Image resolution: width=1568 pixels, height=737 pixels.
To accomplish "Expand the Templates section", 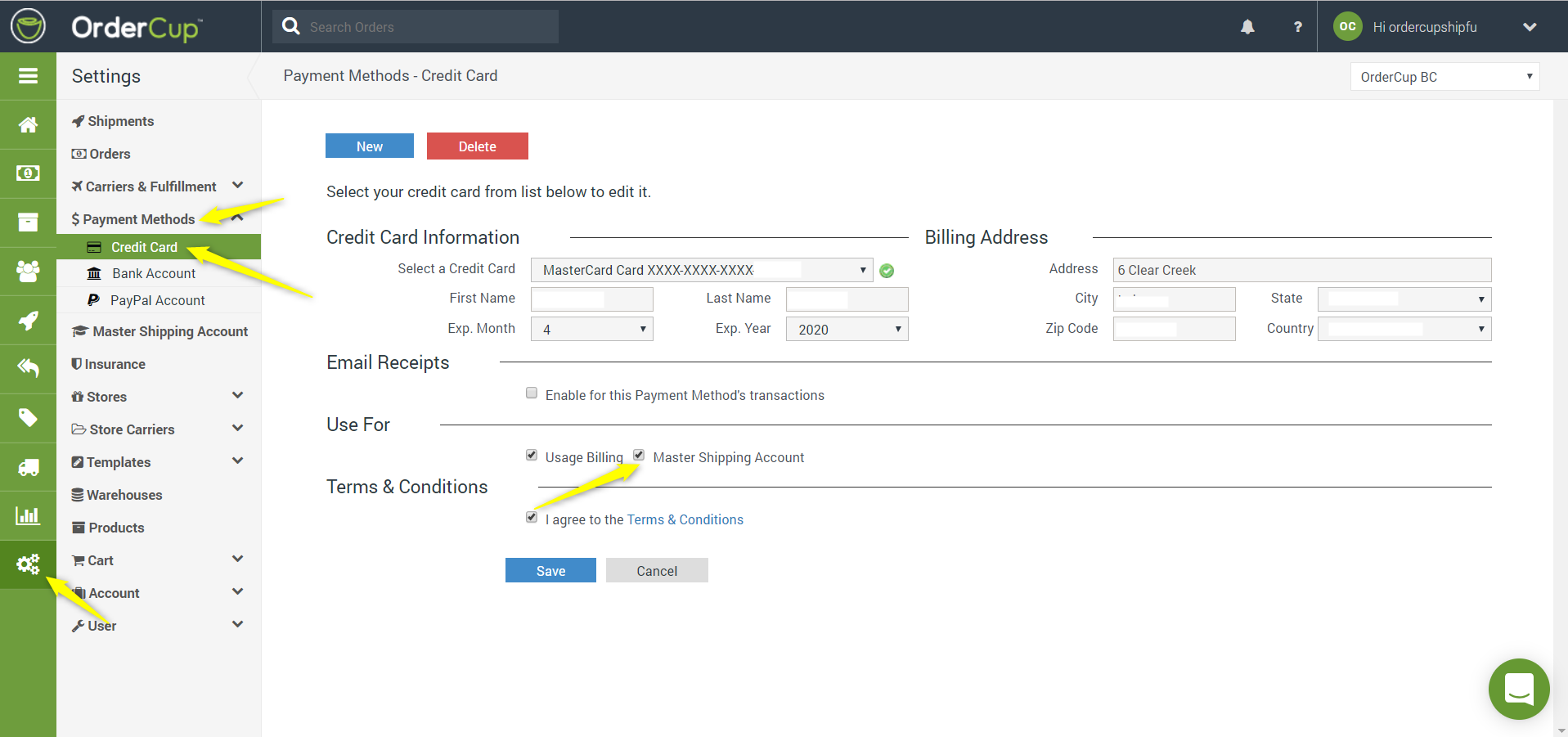I will tap(237, 461).
